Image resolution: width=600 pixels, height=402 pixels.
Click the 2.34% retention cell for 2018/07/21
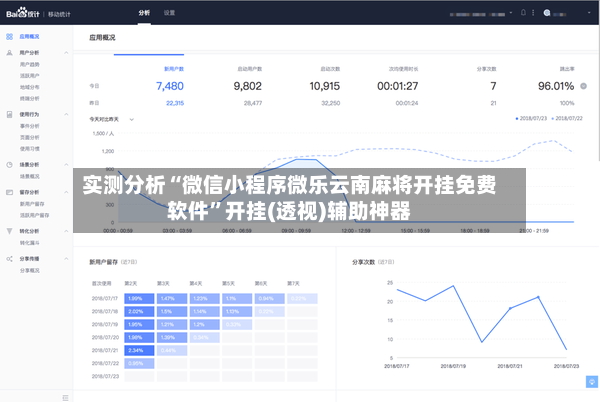click(x=139, y=350)
